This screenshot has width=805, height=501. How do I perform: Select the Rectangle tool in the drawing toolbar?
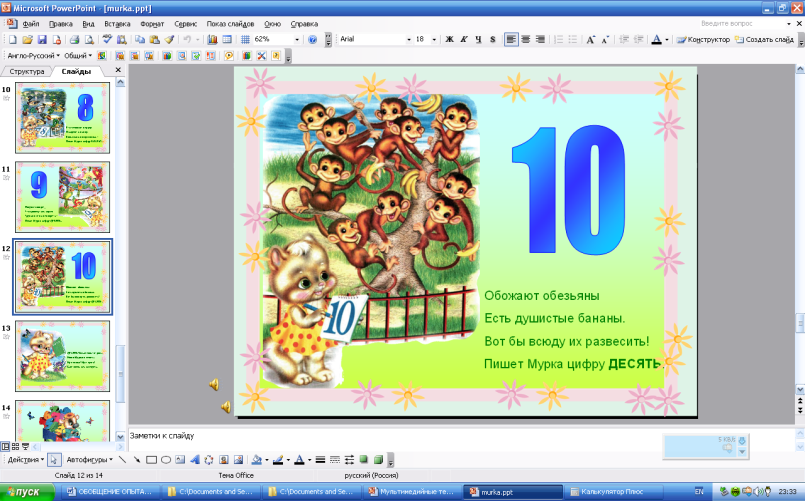(x=150, y=460)
